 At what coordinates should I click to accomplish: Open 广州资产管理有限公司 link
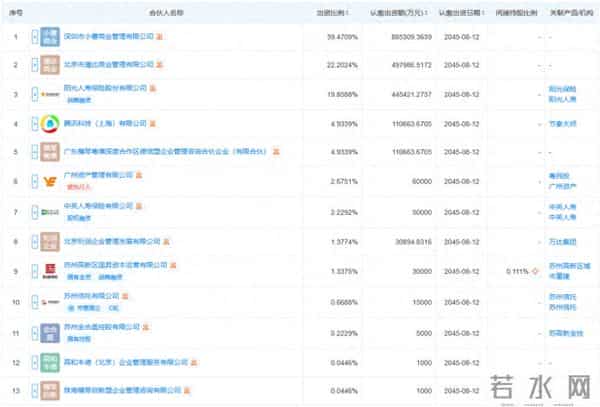point(98,175)
